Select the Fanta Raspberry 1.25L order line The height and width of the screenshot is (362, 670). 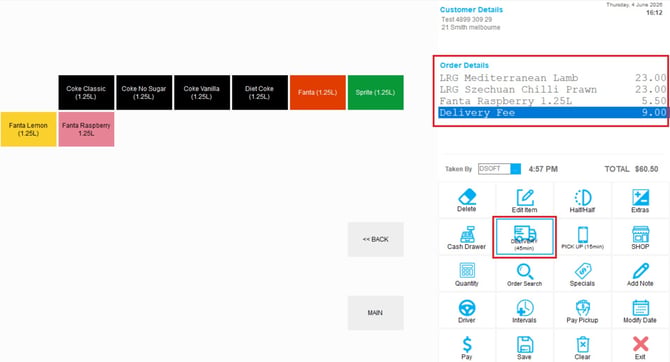(553, 101)
